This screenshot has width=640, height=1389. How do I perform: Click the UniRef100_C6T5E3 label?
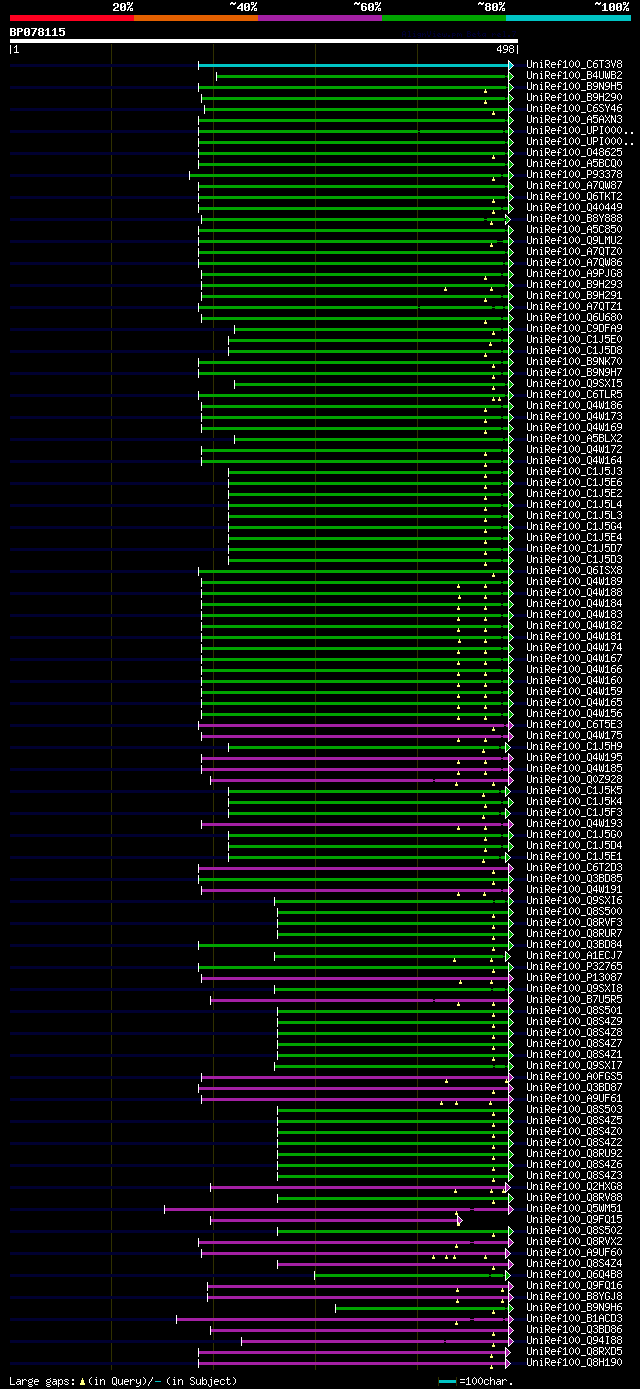(x=574, y=724)
